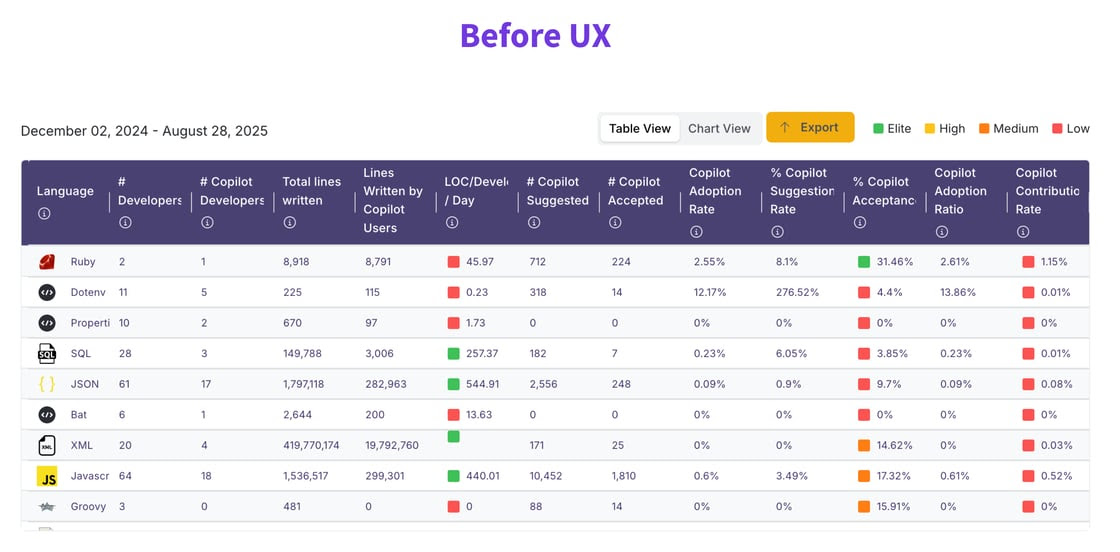Click info icon under Language header
Screen dimensions: 1120x552
tap(44, 213)
